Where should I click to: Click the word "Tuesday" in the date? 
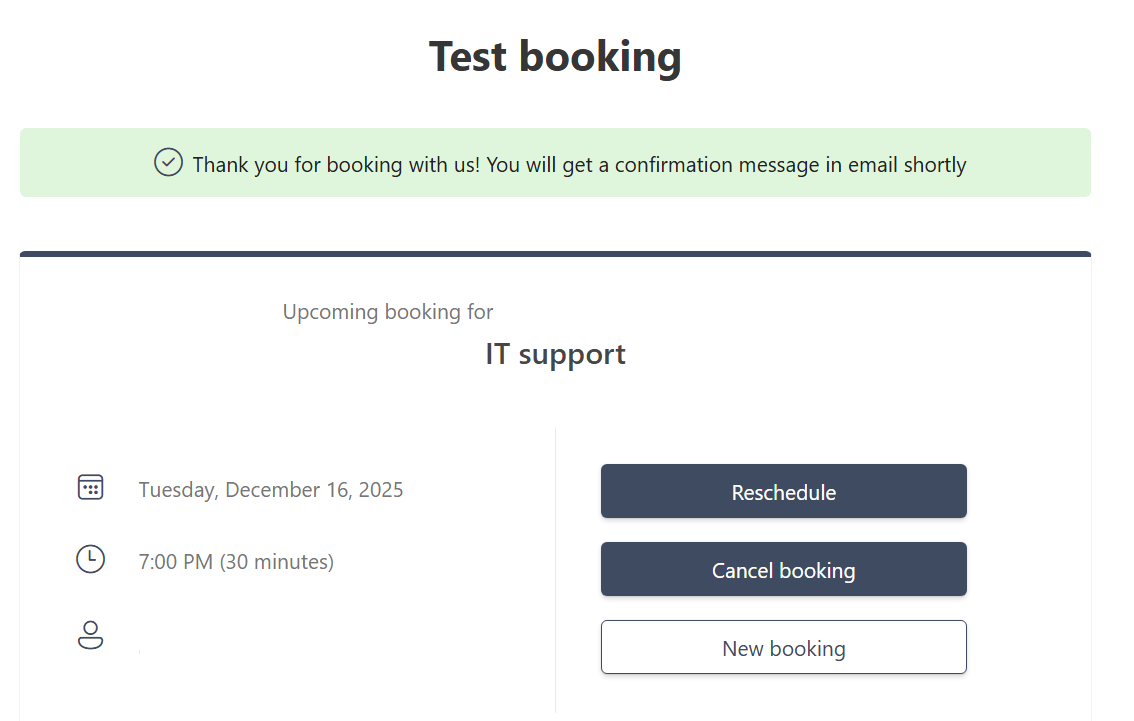[x=176, y=490]
